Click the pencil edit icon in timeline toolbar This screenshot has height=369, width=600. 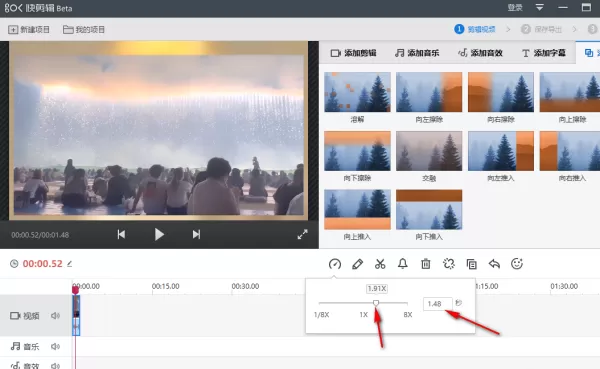[357, 264]
